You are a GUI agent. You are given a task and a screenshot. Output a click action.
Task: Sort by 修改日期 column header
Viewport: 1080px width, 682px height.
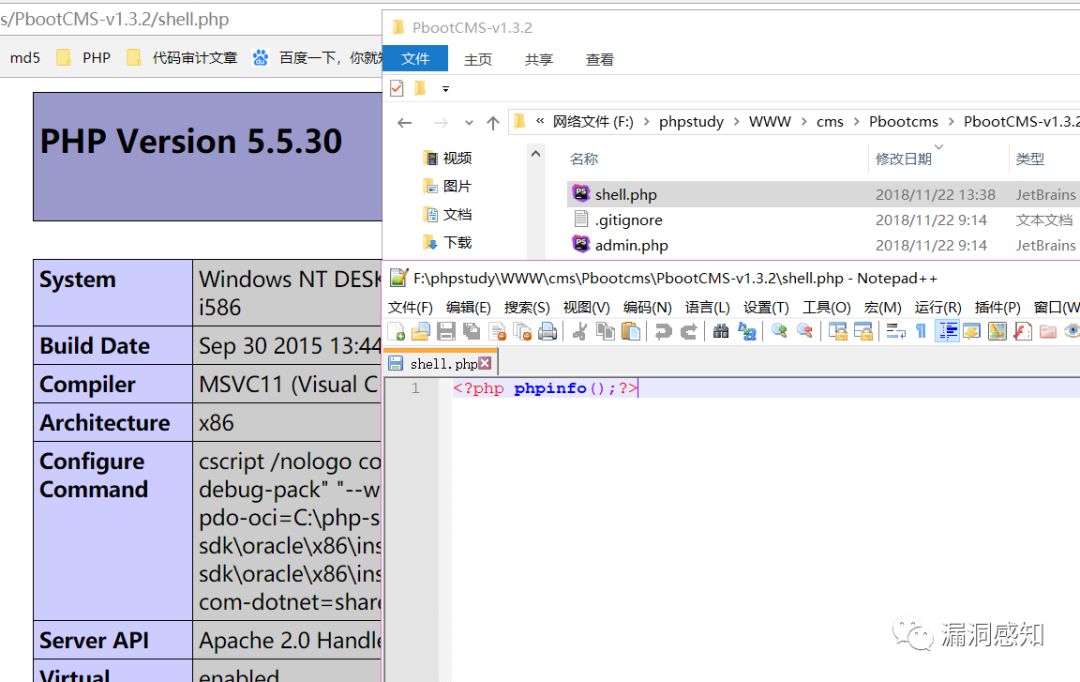903,159
